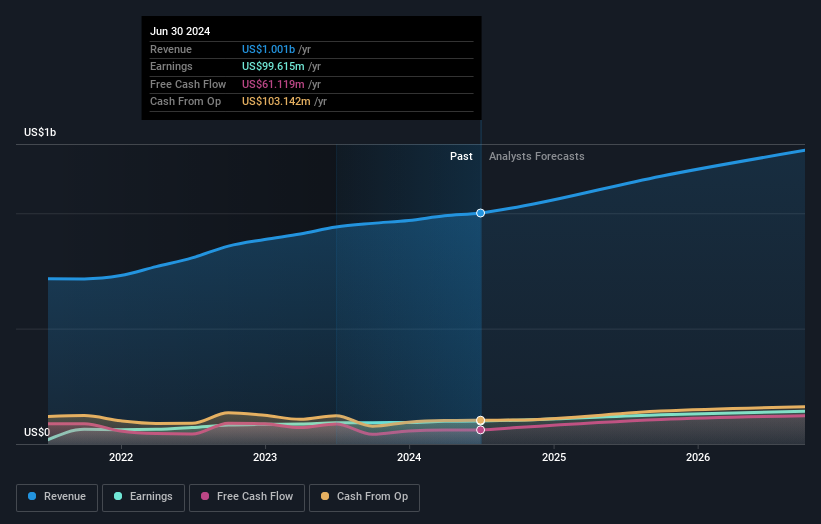Screen dimensions: 821x524
Task: Click the orange Cash From Op data point
Action: (x=480, y=420)
